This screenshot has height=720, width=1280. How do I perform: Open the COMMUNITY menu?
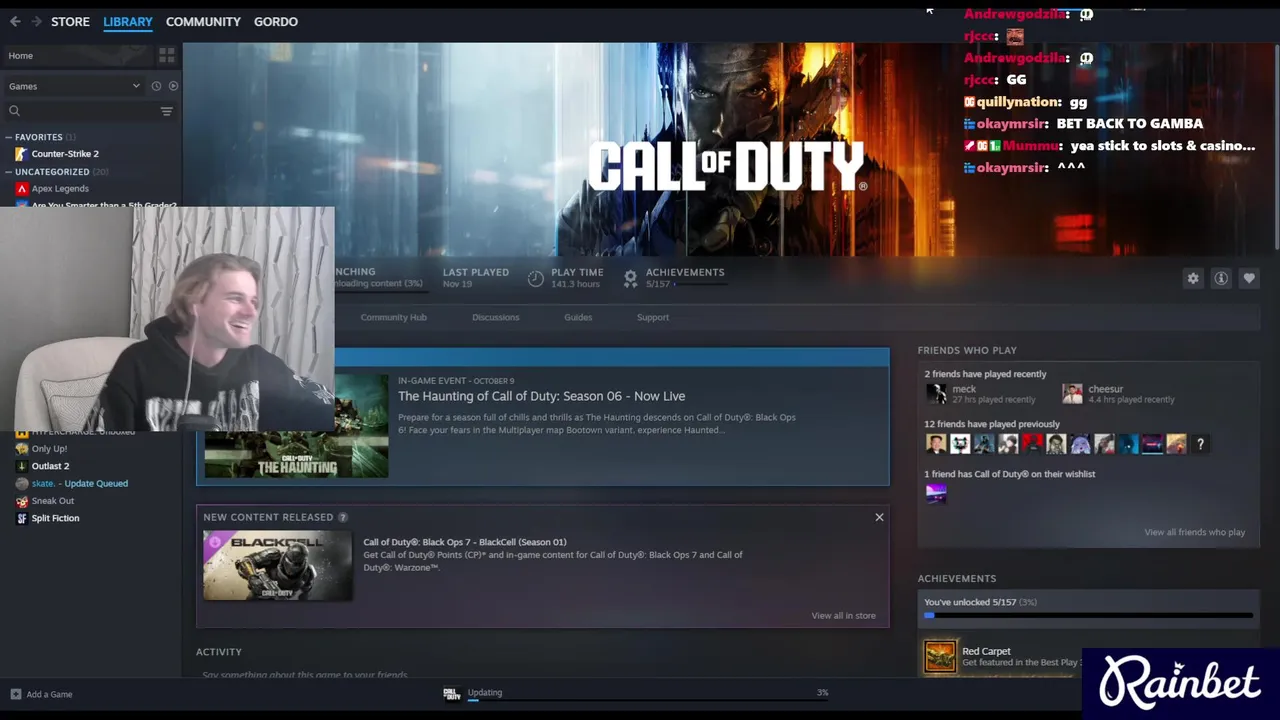[x=203, y=21]
